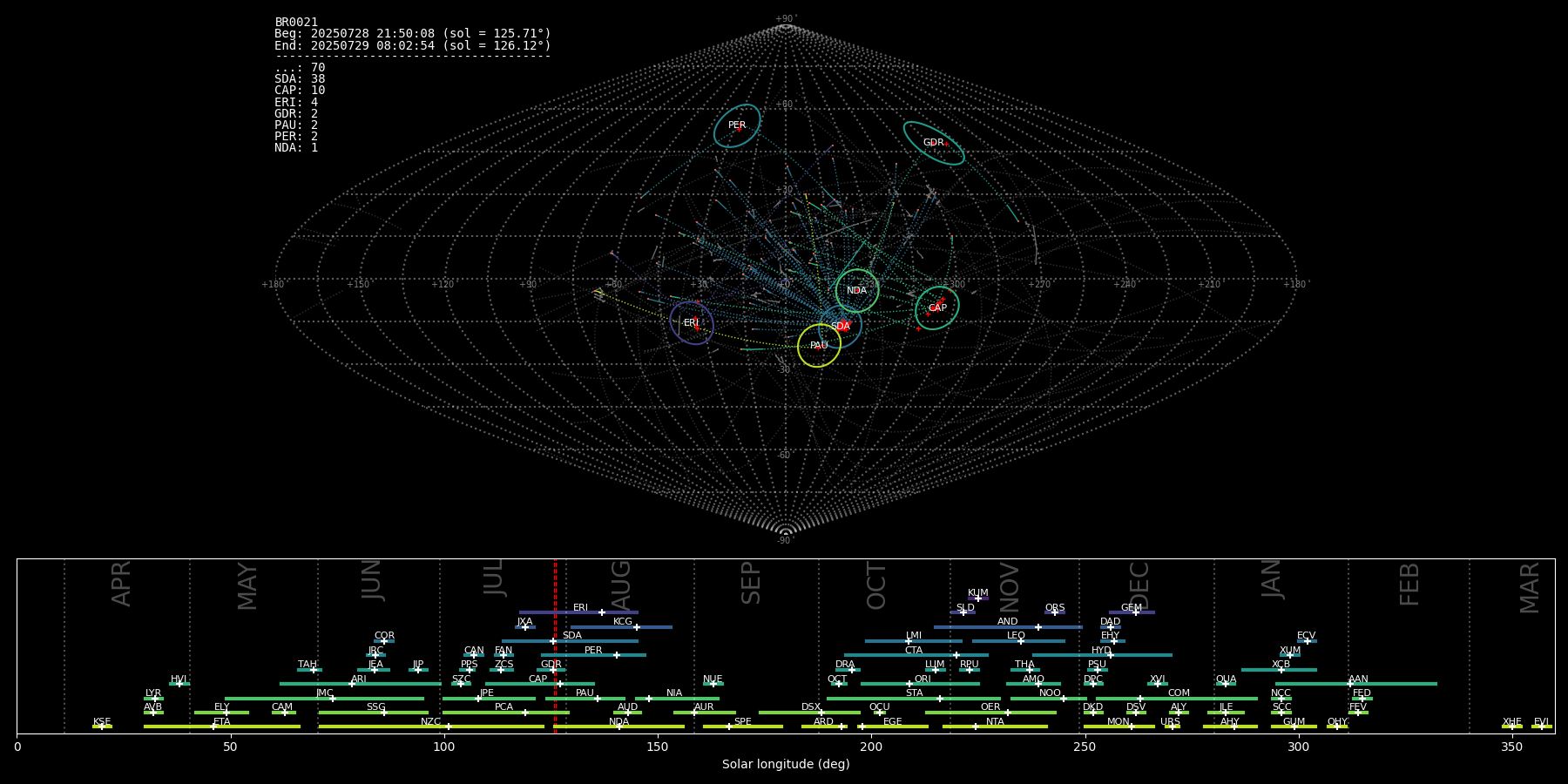Click the +90° label at the map top
The height and width of the screenshot is (784, 1568).
tap(786, 18)
